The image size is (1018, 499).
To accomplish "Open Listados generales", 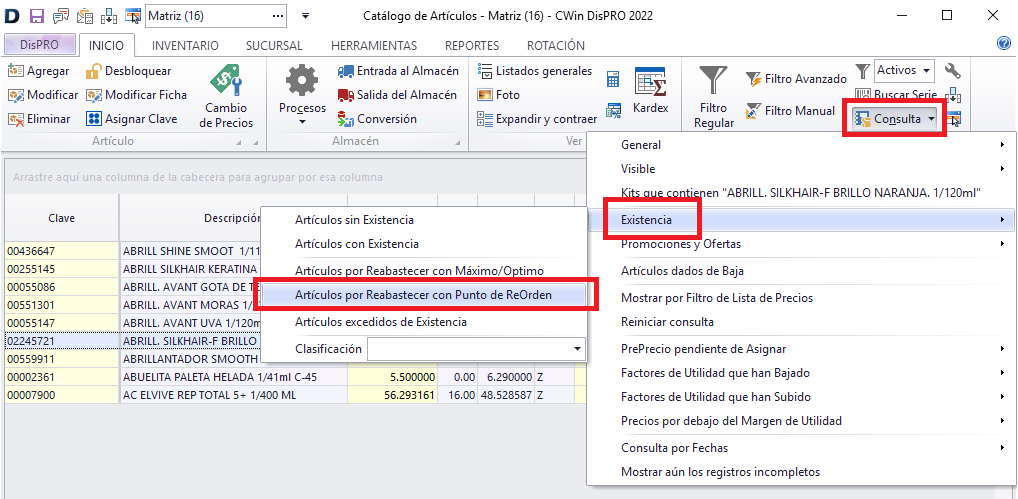I will [x=534, y=71].
